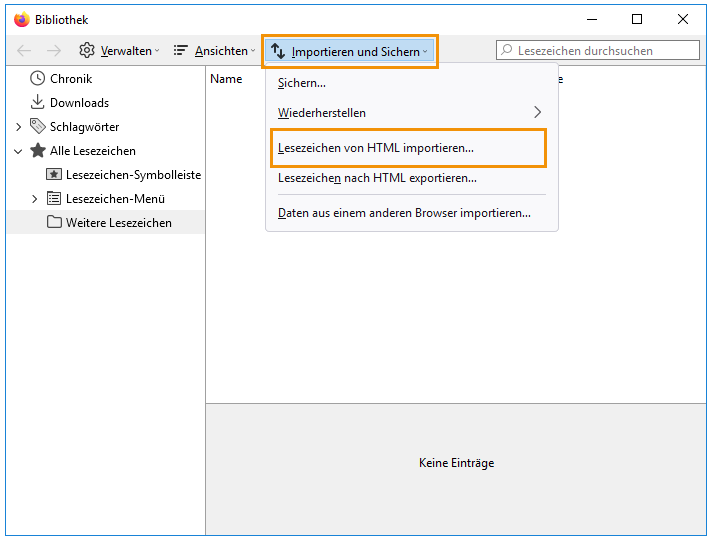712x539 pixels.
Task: Click the Importieren und Sichern button
Action: (x=350, y=51)
